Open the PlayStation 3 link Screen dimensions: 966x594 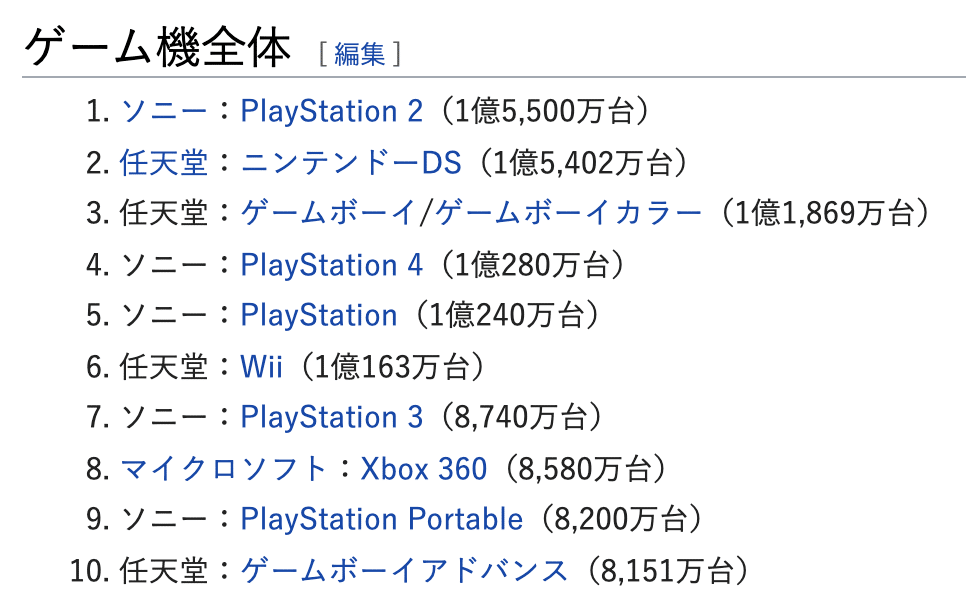pyautogui.click(x=331, y=417)
